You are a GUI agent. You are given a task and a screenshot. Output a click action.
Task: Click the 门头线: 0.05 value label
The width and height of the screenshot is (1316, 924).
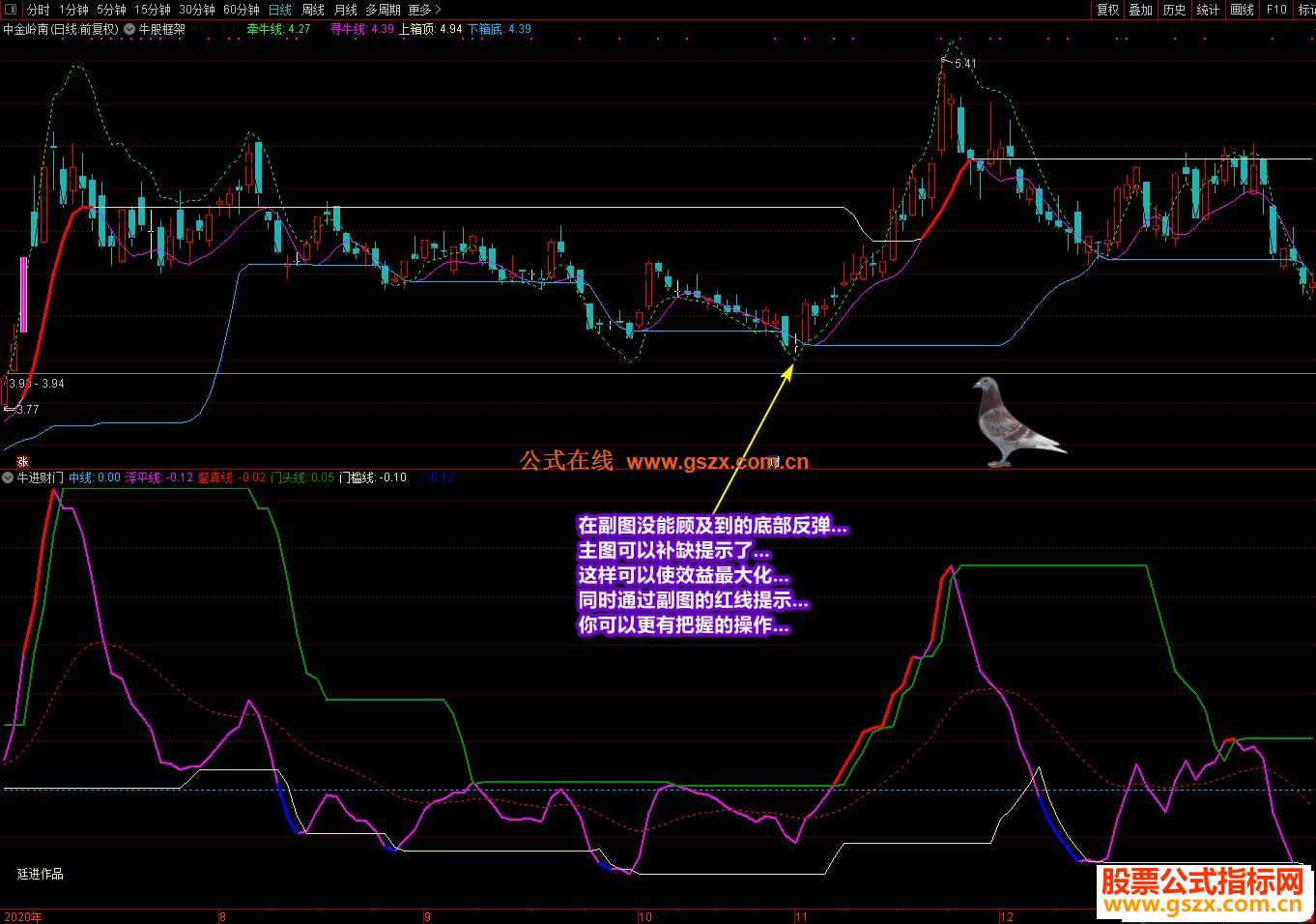pyautogui.click(x=302, y=477)
